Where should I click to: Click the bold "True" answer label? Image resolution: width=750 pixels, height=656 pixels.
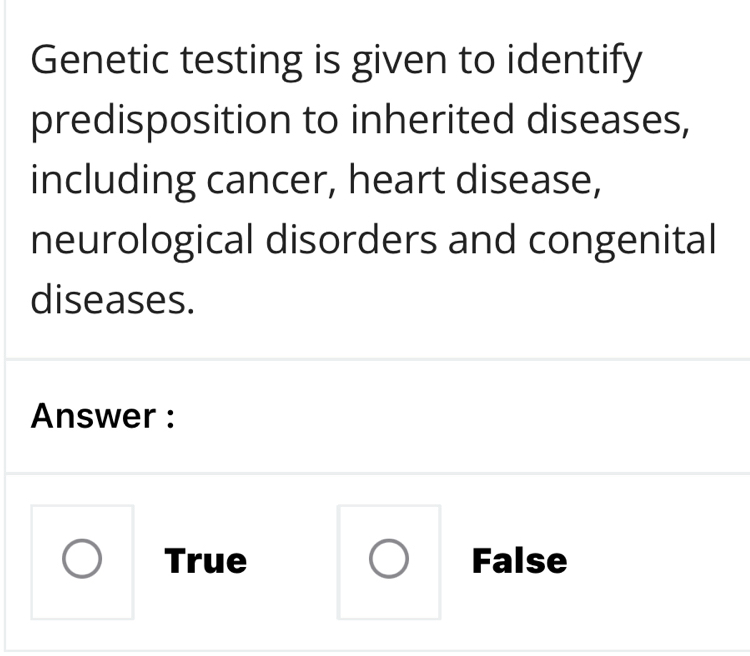point(206,561)
